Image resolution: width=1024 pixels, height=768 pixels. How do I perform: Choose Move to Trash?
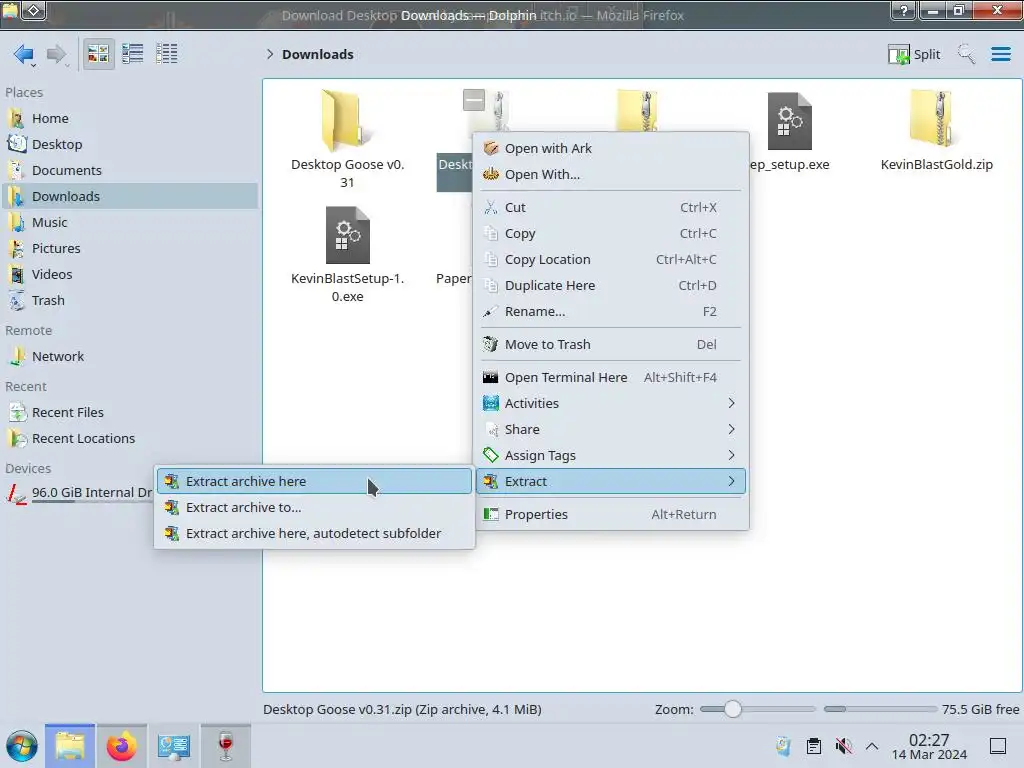612,345
